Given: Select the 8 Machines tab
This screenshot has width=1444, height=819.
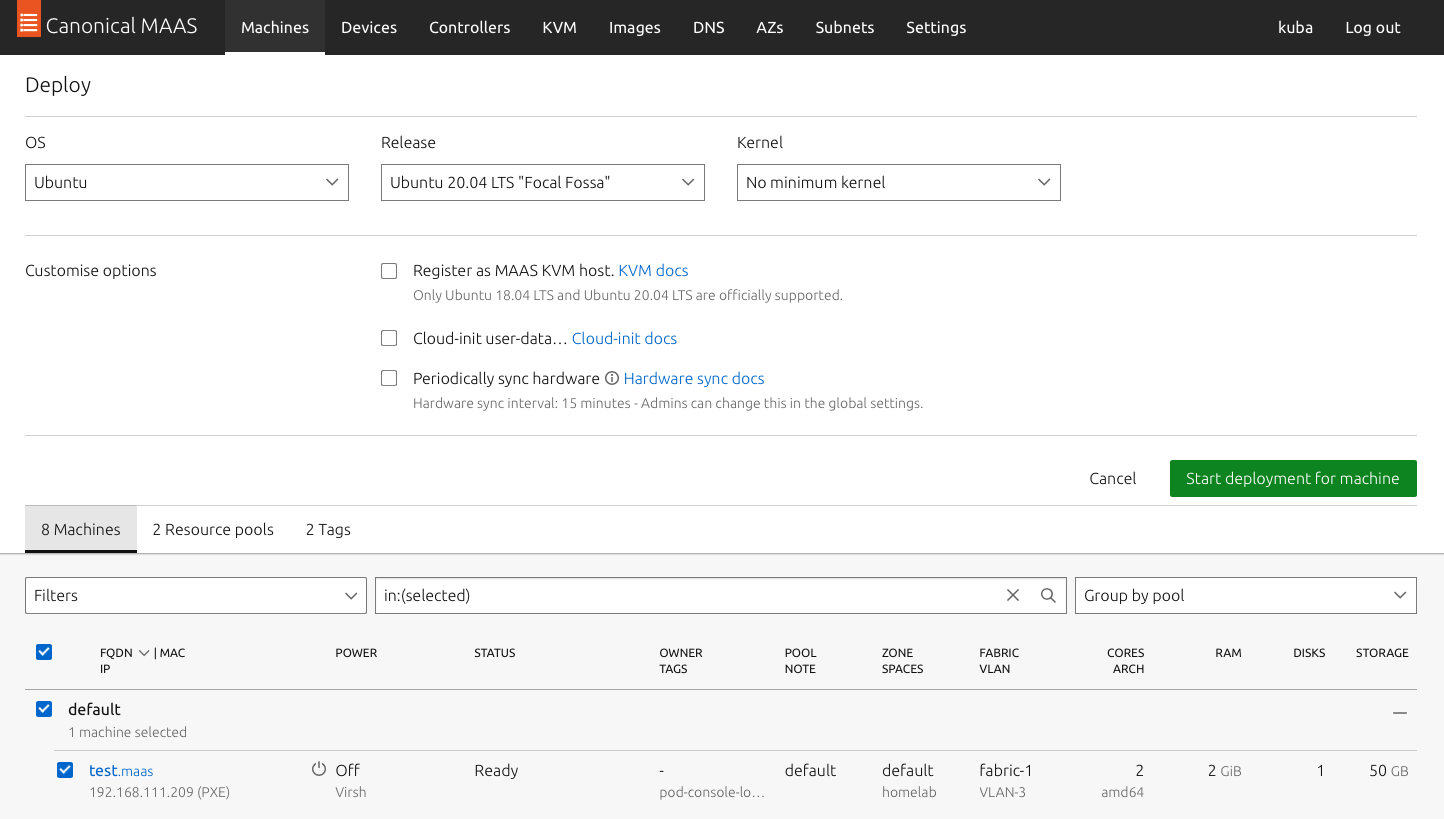Looking at the screenshot, I should (x=81, y=529).
